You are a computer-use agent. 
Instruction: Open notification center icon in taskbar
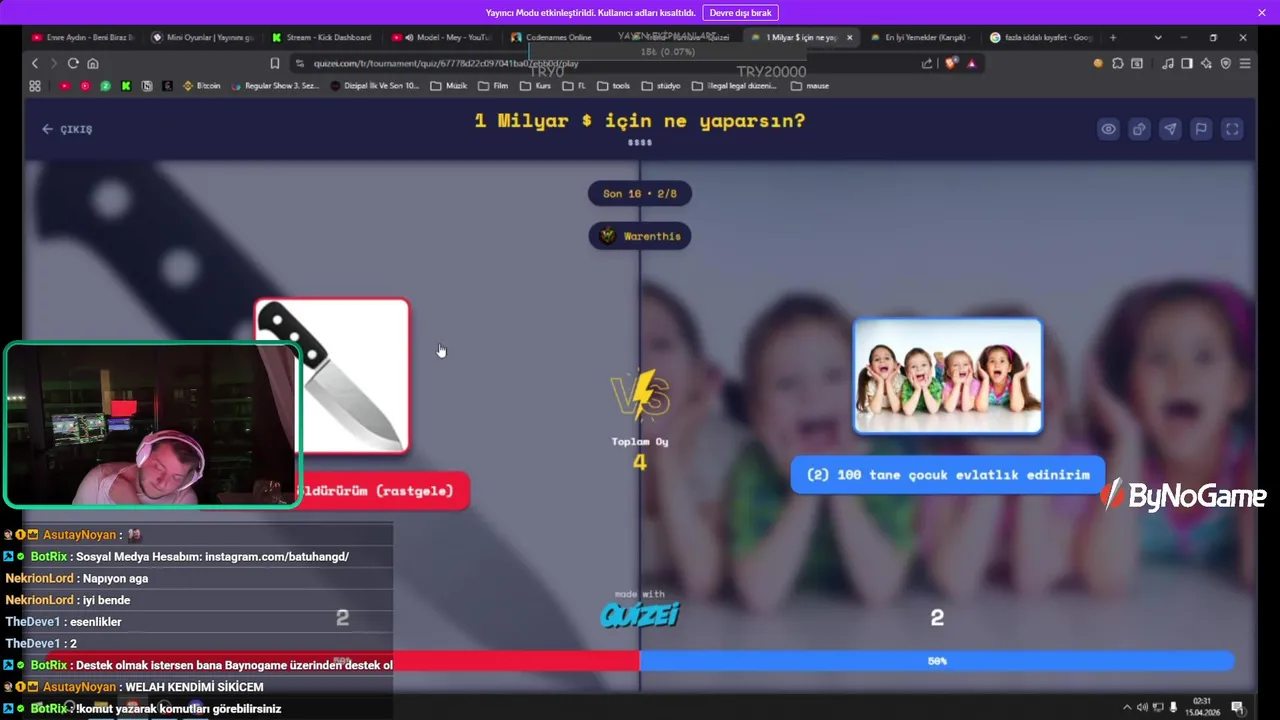[1237, 707]
